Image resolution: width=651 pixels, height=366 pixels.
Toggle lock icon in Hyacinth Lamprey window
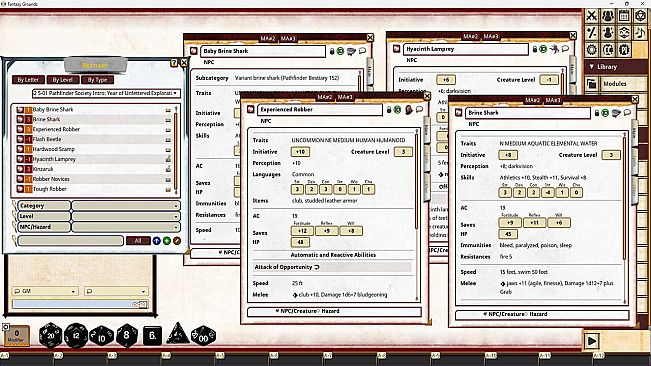pyautogui.click(x=535, y=49)
